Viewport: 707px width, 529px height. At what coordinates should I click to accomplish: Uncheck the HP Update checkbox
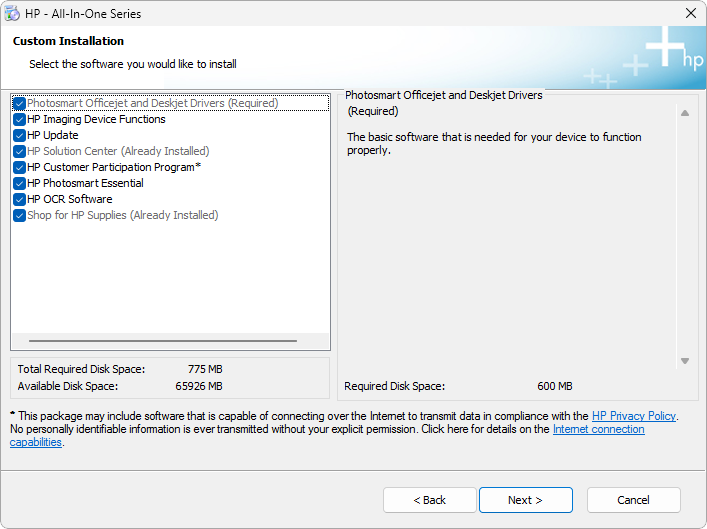pos(19,135)
